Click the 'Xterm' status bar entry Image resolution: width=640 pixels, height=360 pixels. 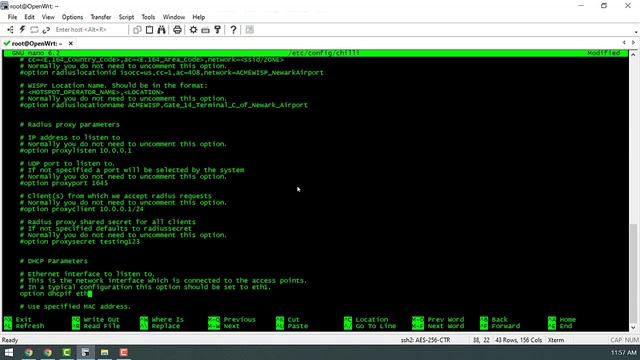pos(556,340)
